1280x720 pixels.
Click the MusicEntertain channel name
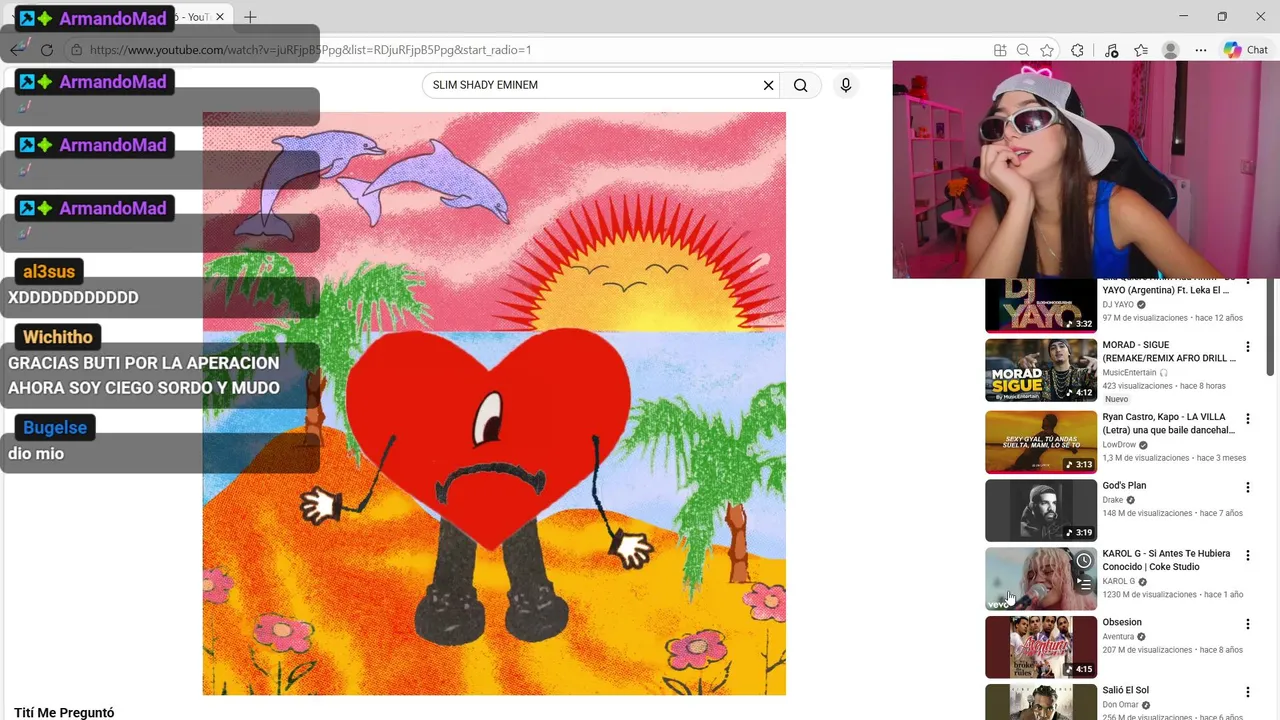click(1129, 372)
